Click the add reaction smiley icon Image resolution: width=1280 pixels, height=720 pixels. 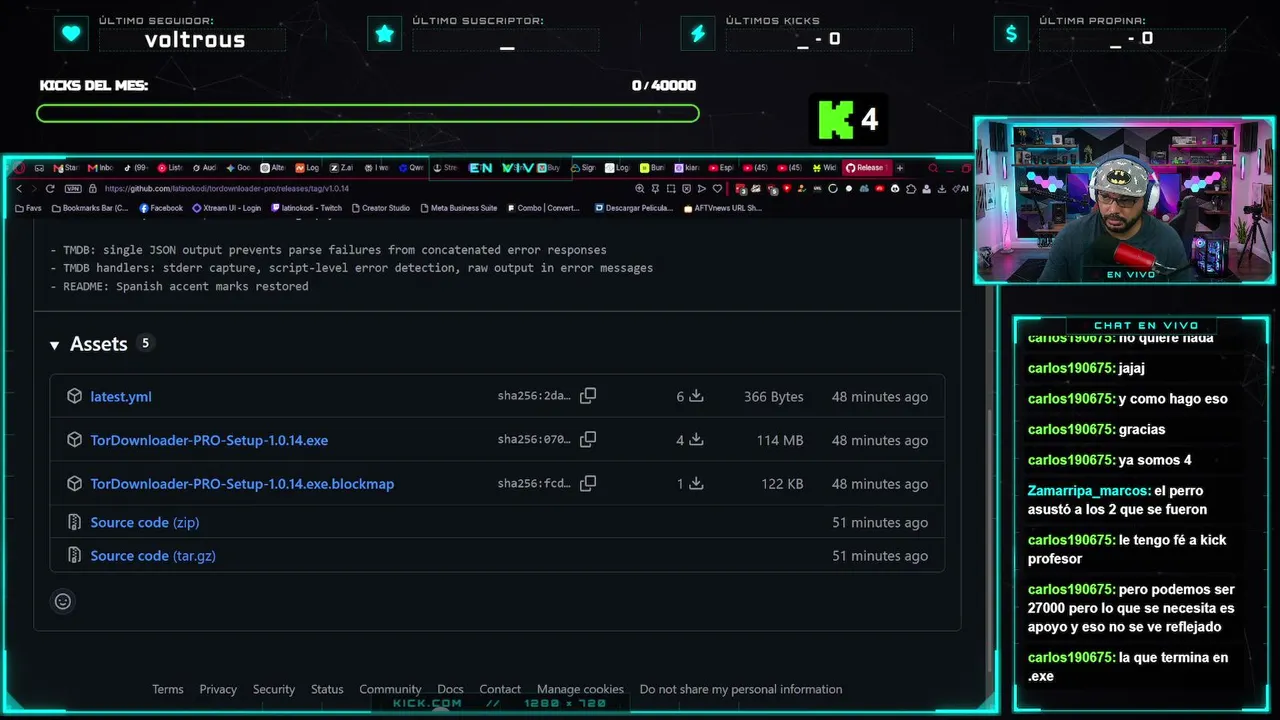pyautogui.click(x=63, y=601)
